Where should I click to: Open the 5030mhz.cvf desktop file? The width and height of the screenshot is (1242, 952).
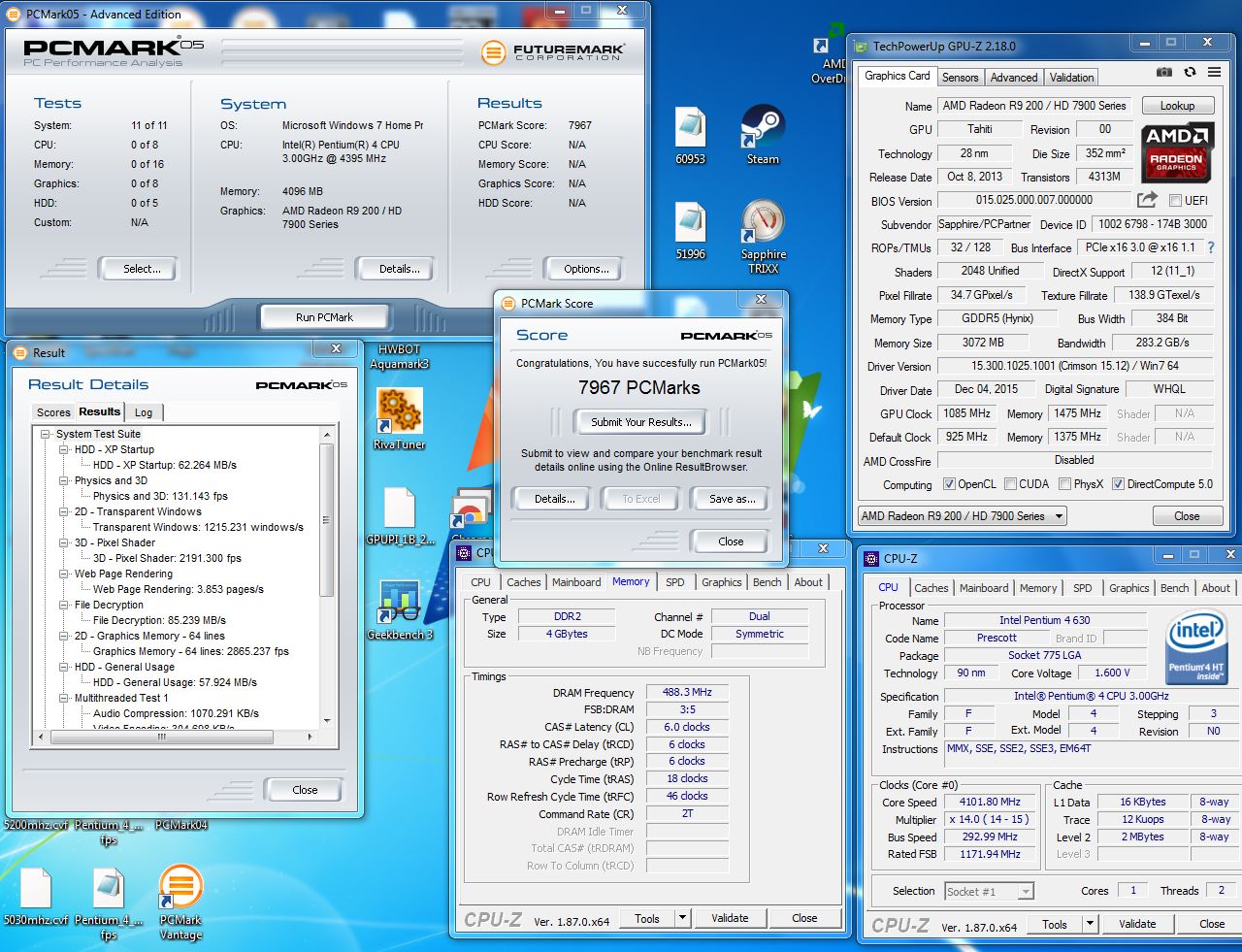(x=36, y=898)
